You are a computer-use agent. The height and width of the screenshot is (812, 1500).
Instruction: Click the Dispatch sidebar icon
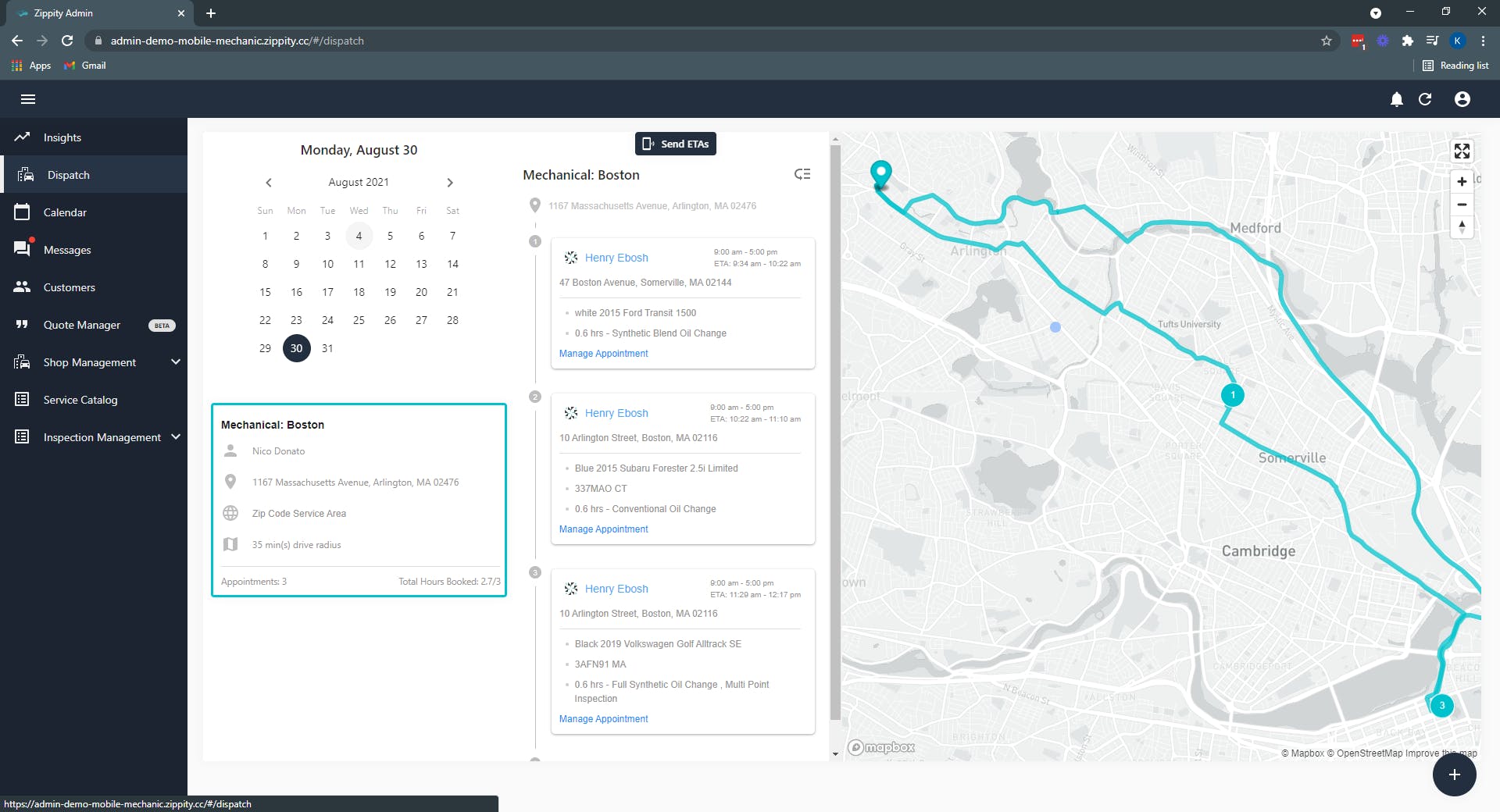click(26, 174)
